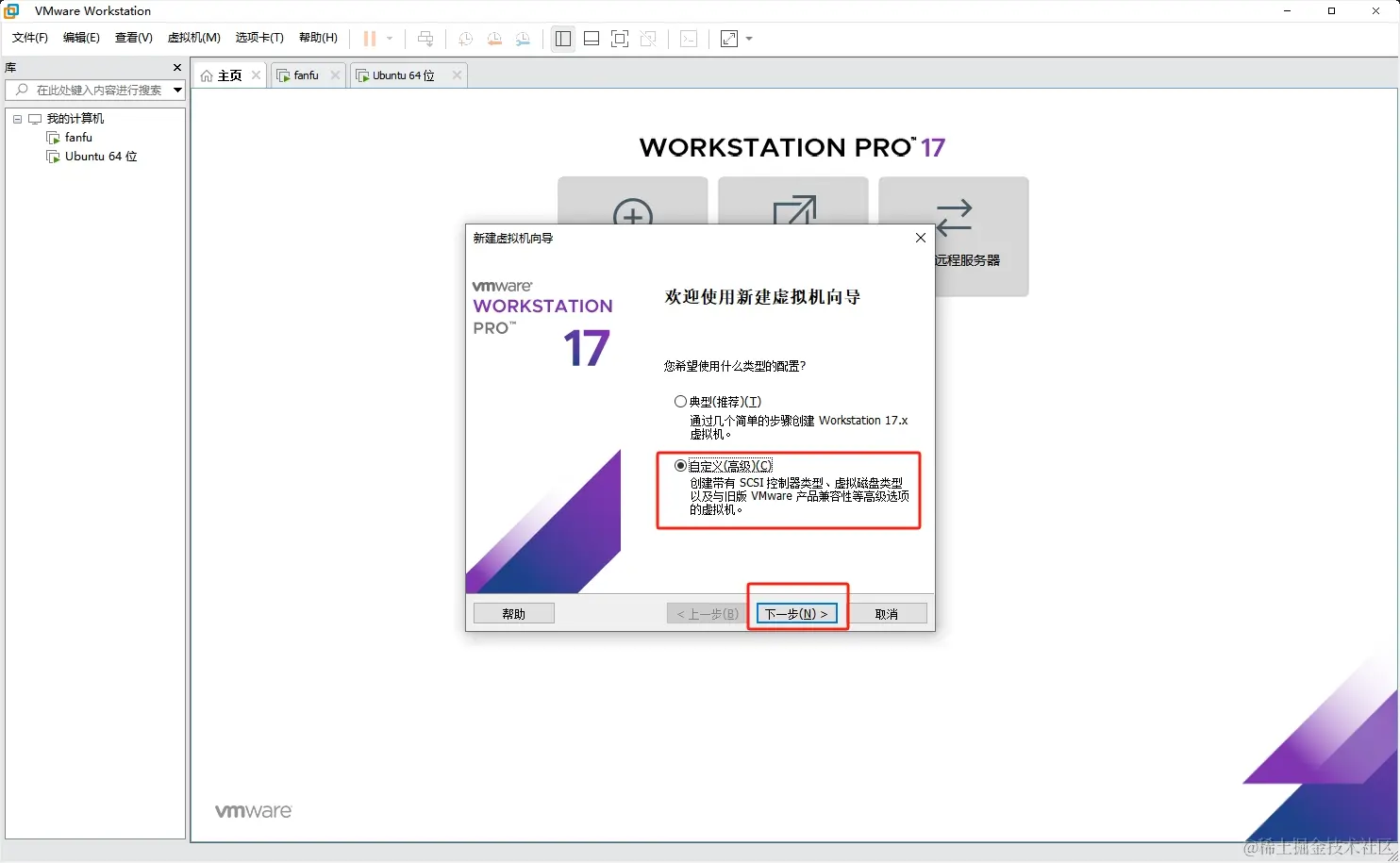Click the 上一步(B) button
The height and width of the screenshot is (863, 1400).
tap(707, 614)
